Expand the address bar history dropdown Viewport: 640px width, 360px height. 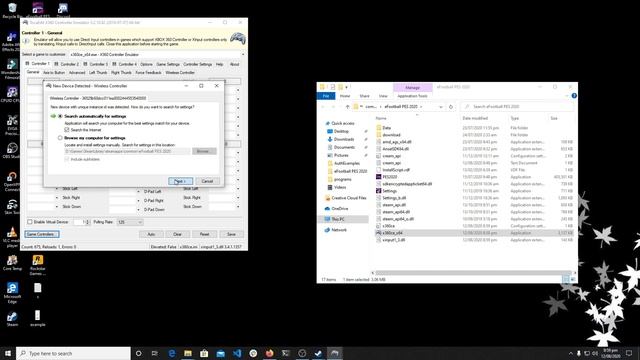point(441,107)
